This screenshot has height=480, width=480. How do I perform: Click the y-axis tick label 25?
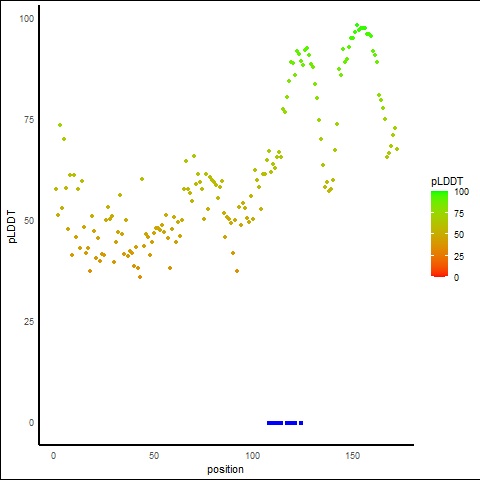pos(29,322)
